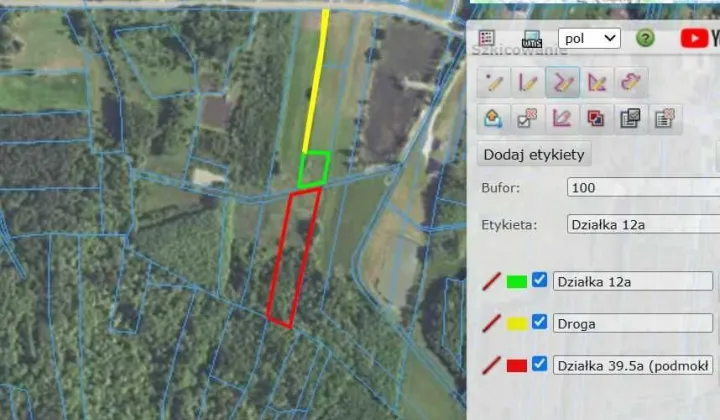
Task: Click the yellow road line on the map
Action: pyautogui.click(x=315, y=81)
